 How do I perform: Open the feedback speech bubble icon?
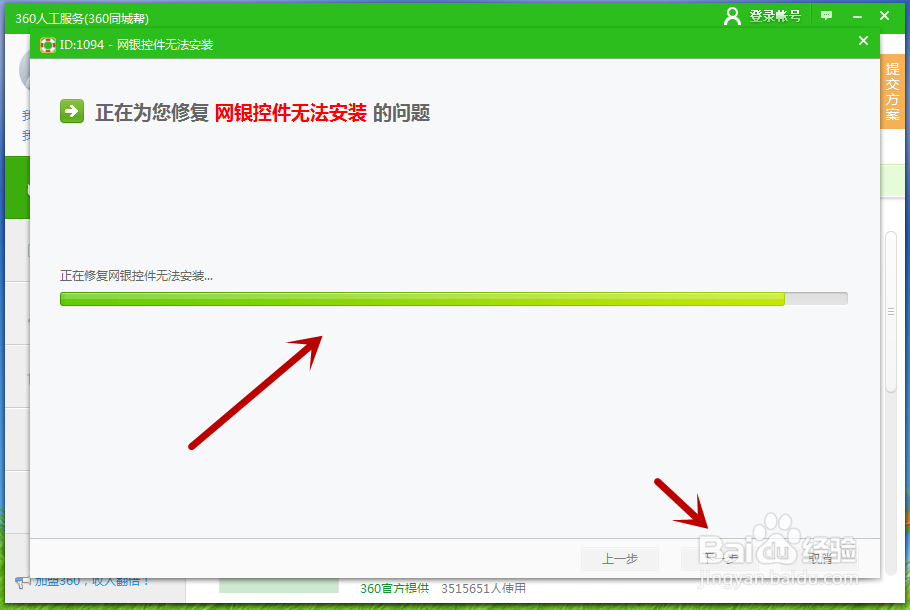[826, 16]
